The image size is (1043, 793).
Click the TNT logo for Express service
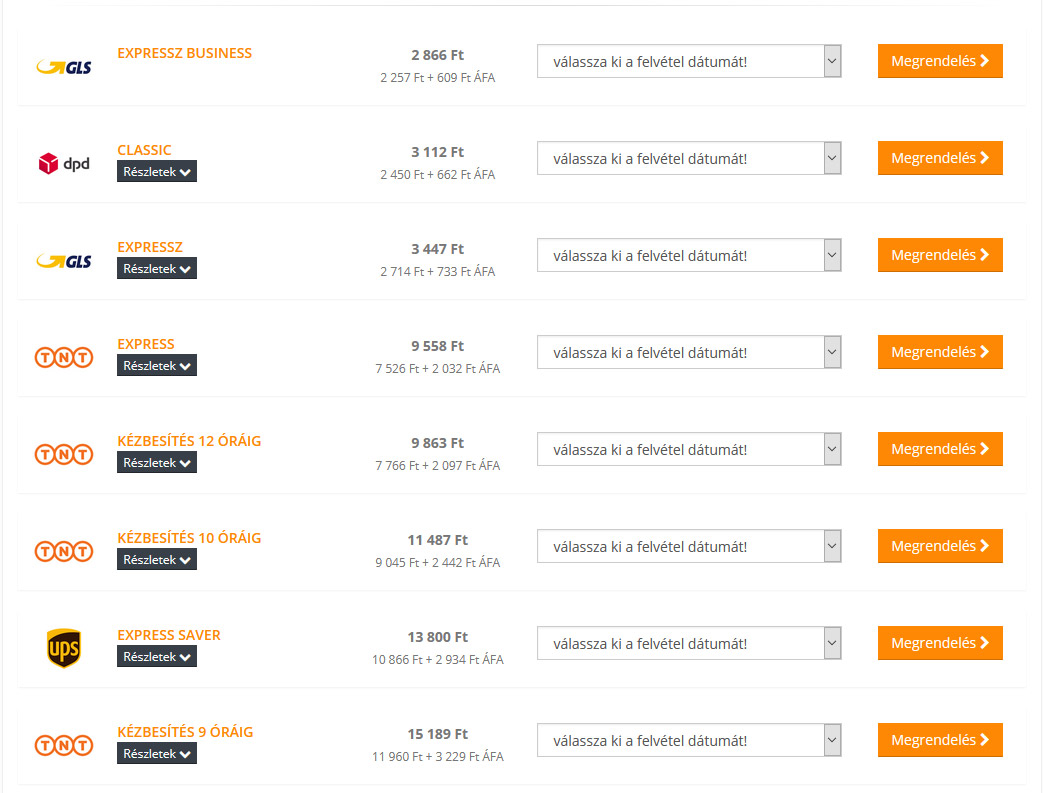[64, 357]
